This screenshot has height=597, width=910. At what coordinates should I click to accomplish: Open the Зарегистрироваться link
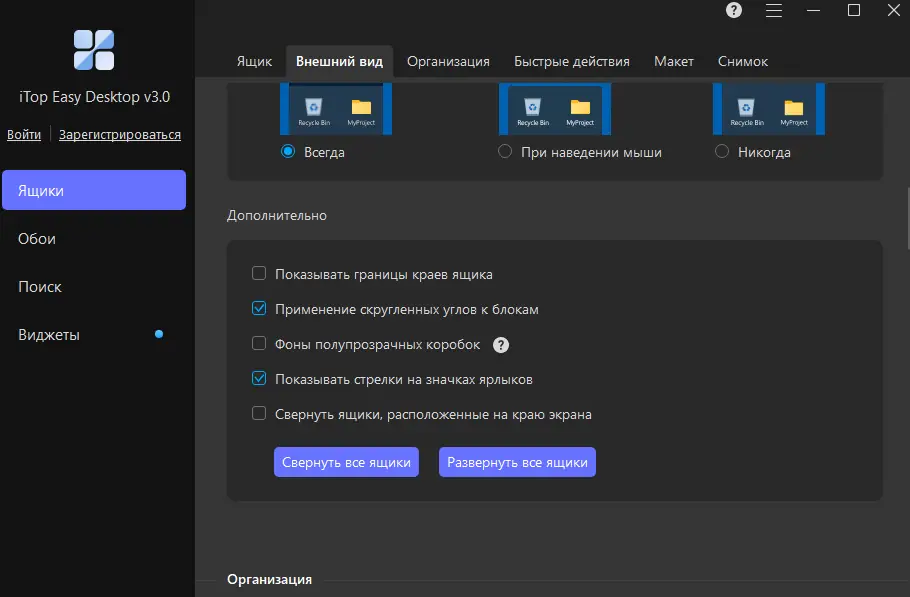point(120,135)
